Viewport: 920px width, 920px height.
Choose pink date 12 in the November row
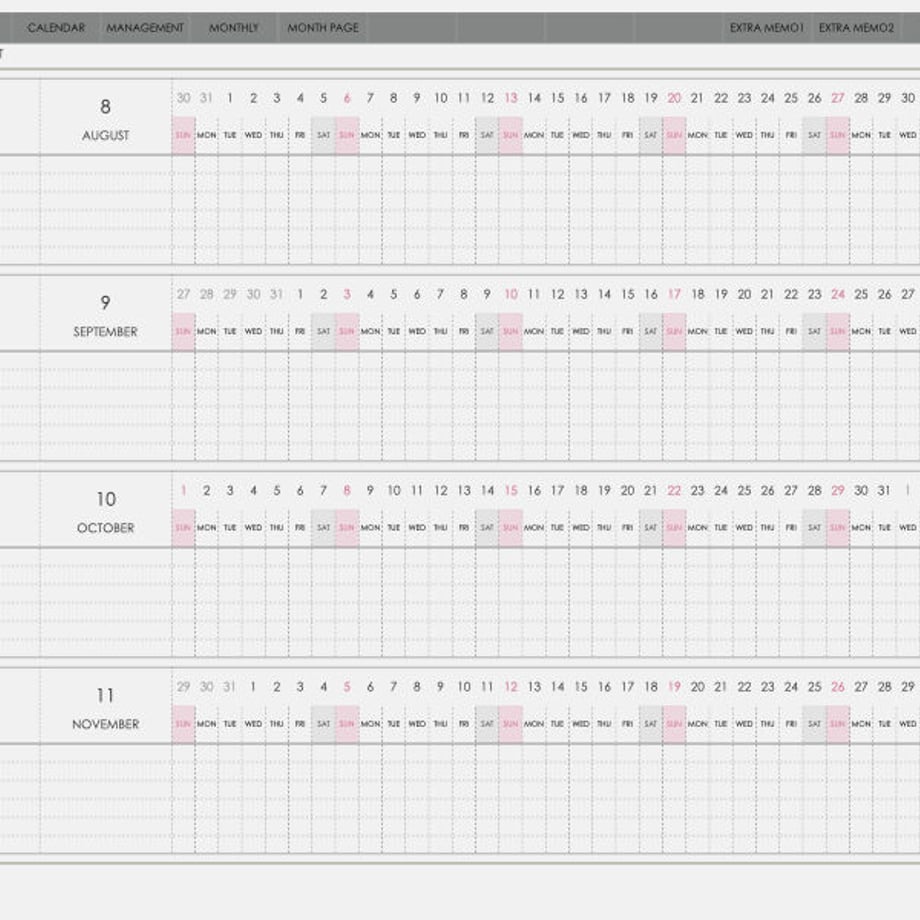point(511,687)
